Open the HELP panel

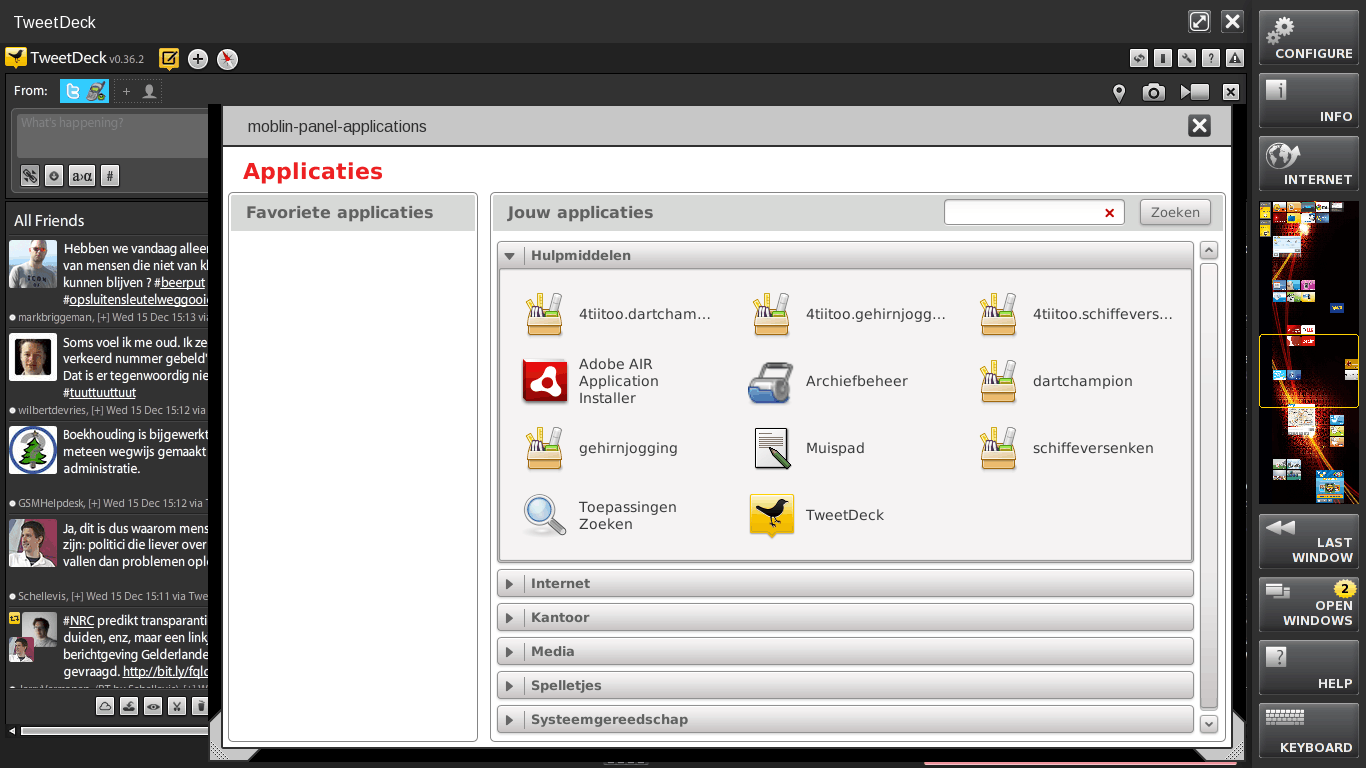[x=1309, y=667]
